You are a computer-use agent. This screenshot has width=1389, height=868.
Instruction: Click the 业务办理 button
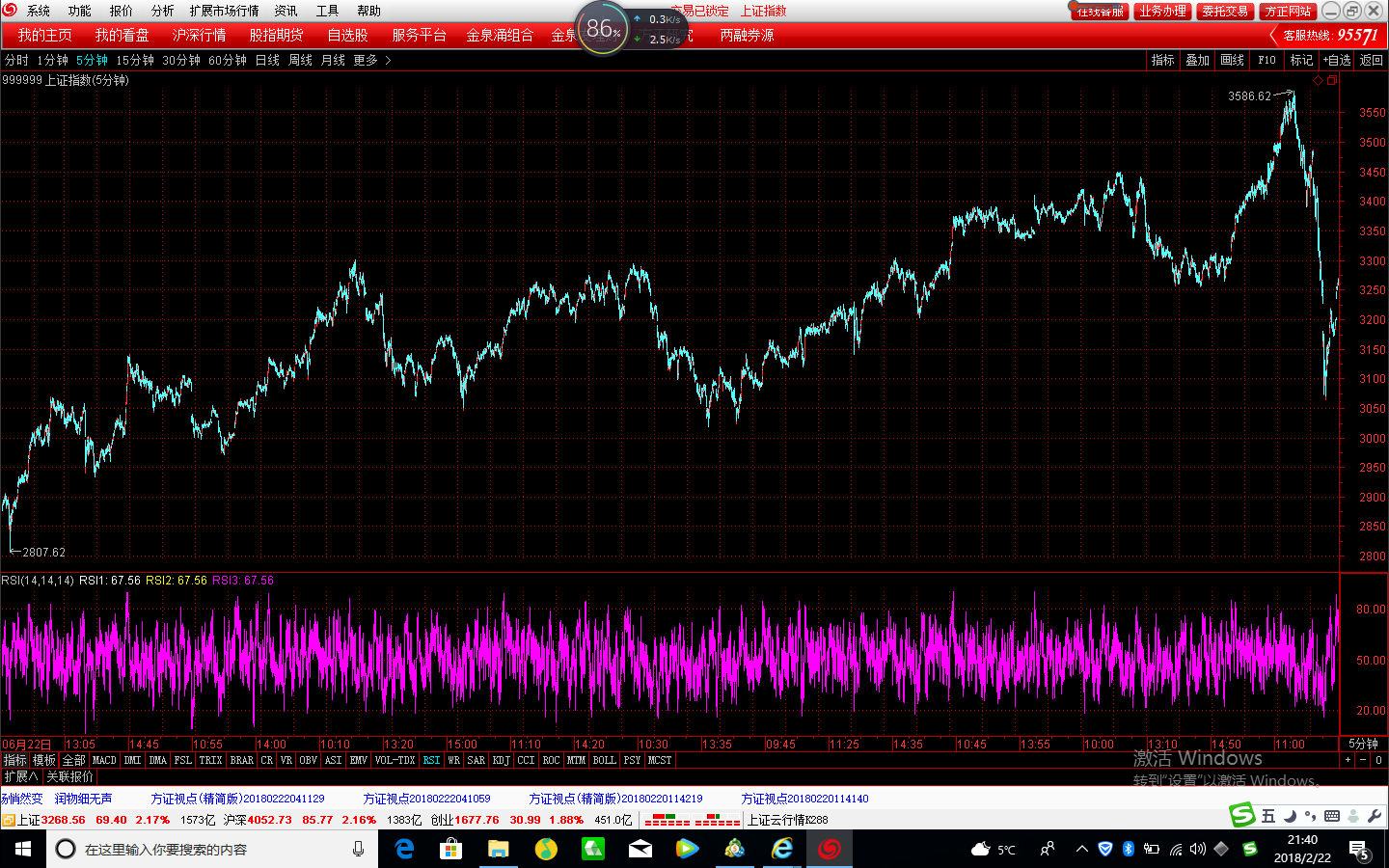click(x=1162, y=12)
